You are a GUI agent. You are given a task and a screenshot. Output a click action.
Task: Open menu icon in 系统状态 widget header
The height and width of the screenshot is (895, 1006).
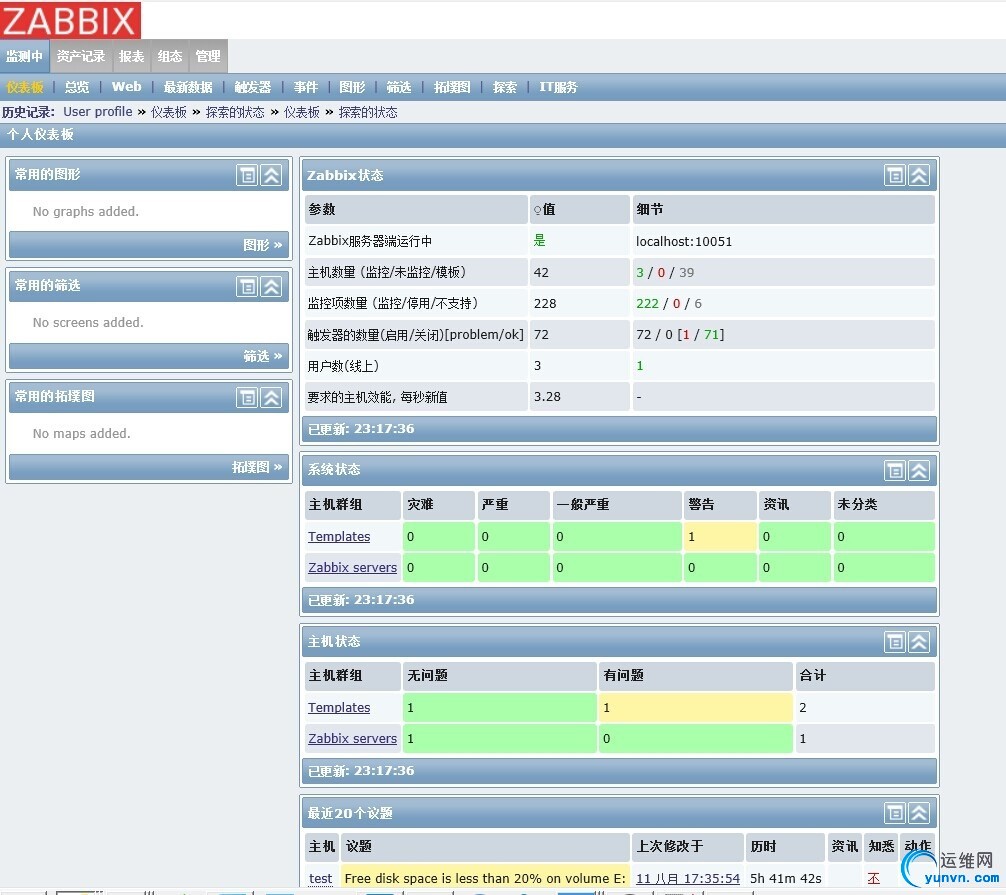895,470
